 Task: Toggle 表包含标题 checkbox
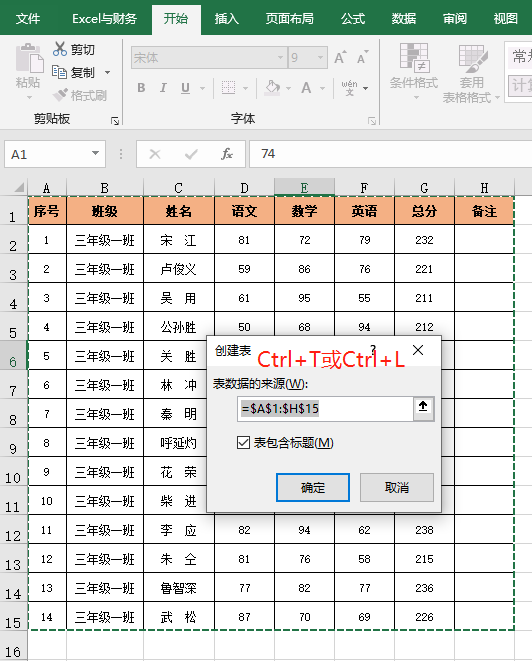click(x=243, y=443)
